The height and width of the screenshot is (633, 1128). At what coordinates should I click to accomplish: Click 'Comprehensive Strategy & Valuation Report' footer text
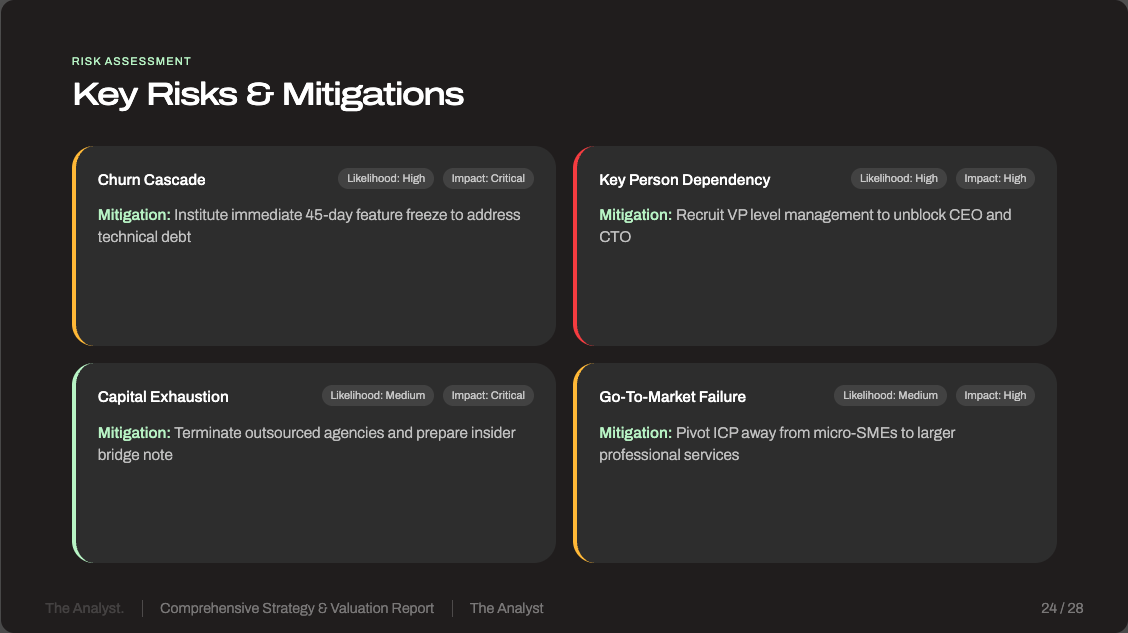pos(296,609)
